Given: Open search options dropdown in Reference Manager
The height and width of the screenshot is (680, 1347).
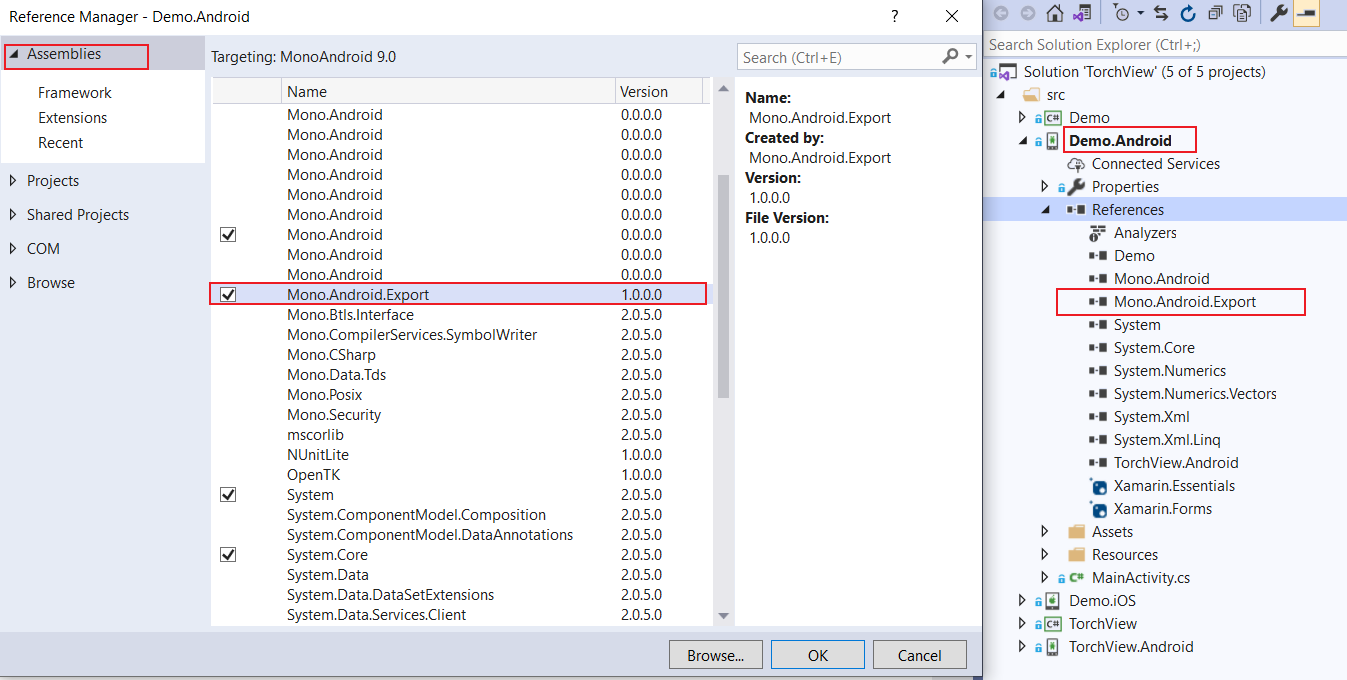Looking at the screenshot, I should 969,57.
